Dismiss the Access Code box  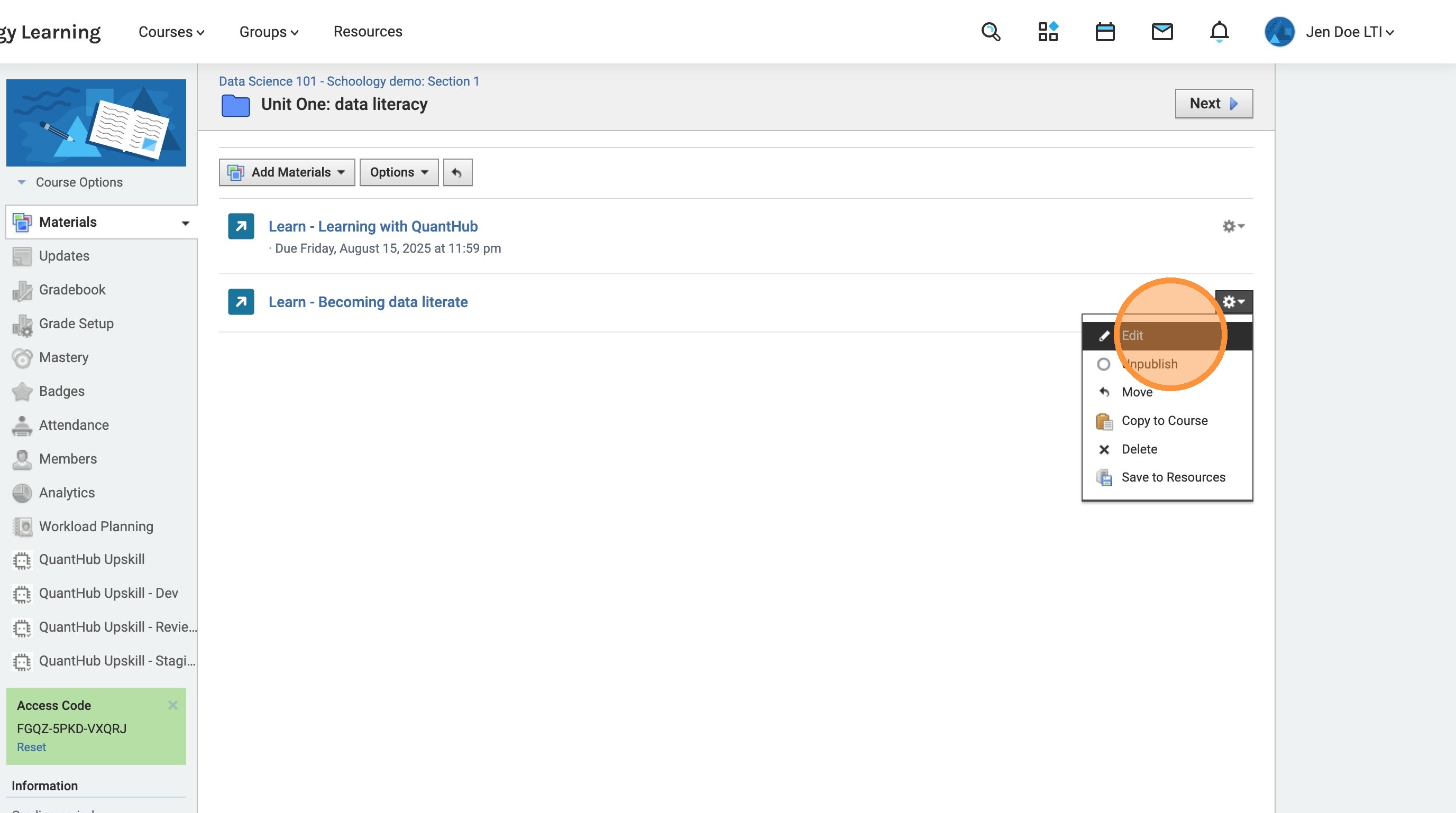click(173, 705)
